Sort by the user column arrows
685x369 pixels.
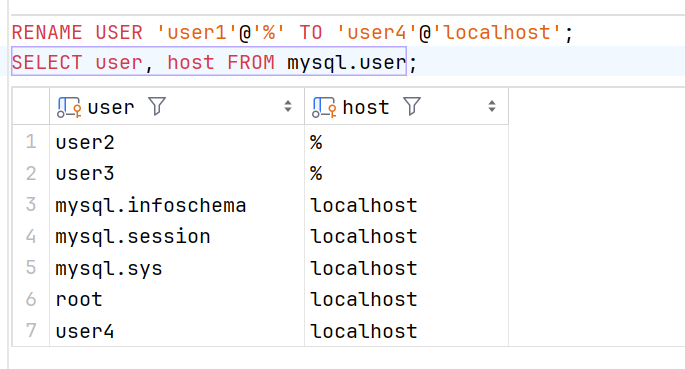point(287,106)
